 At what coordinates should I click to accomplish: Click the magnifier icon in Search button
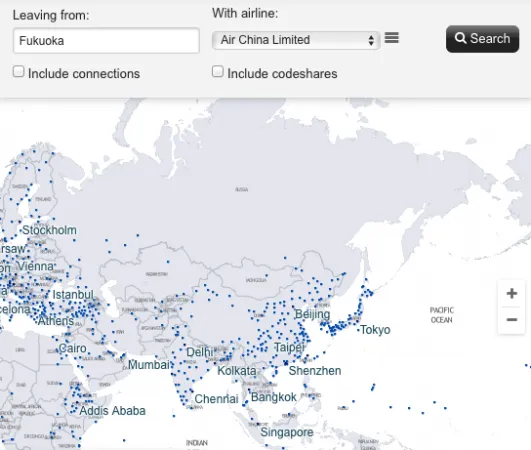click(x=460, y=38)
